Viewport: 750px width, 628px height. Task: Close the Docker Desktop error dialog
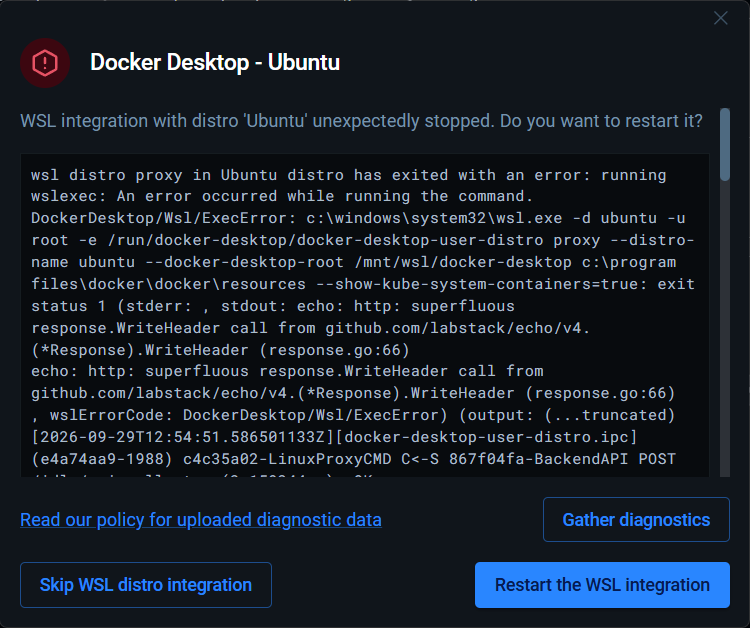tap(720, 18)
